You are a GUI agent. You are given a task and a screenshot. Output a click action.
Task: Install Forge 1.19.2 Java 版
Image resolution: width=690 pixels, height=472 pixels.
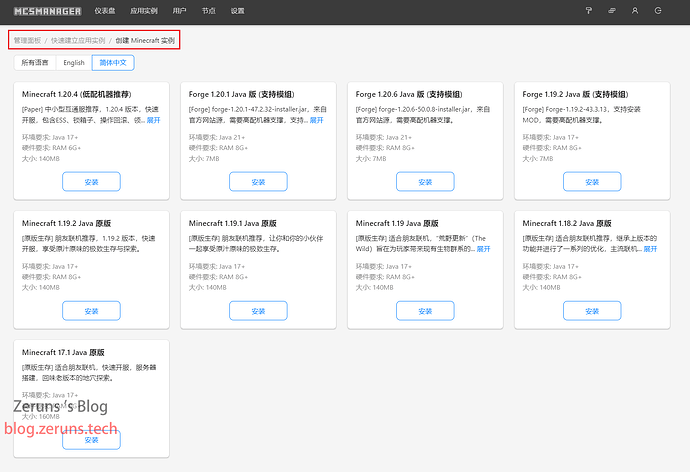click(592, 182)
